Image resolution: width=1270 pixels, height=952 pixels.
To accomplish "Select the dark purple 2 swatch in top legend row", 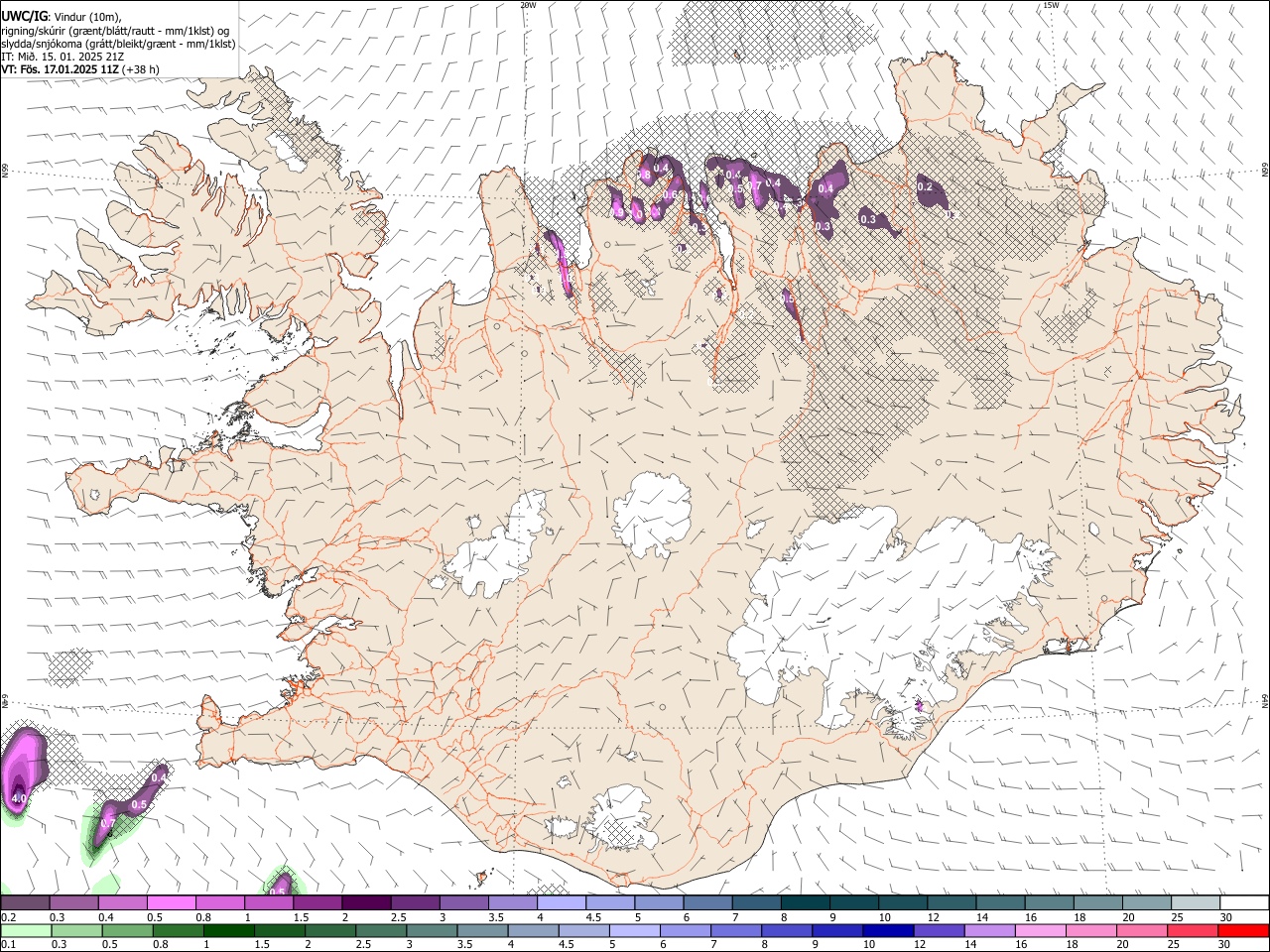I will (x=365, y=903).
